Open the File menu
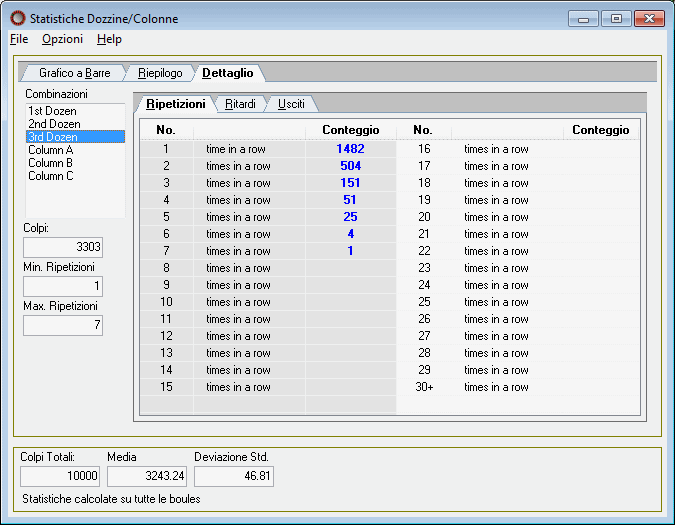675x525 pixels. tap(19, 39)
